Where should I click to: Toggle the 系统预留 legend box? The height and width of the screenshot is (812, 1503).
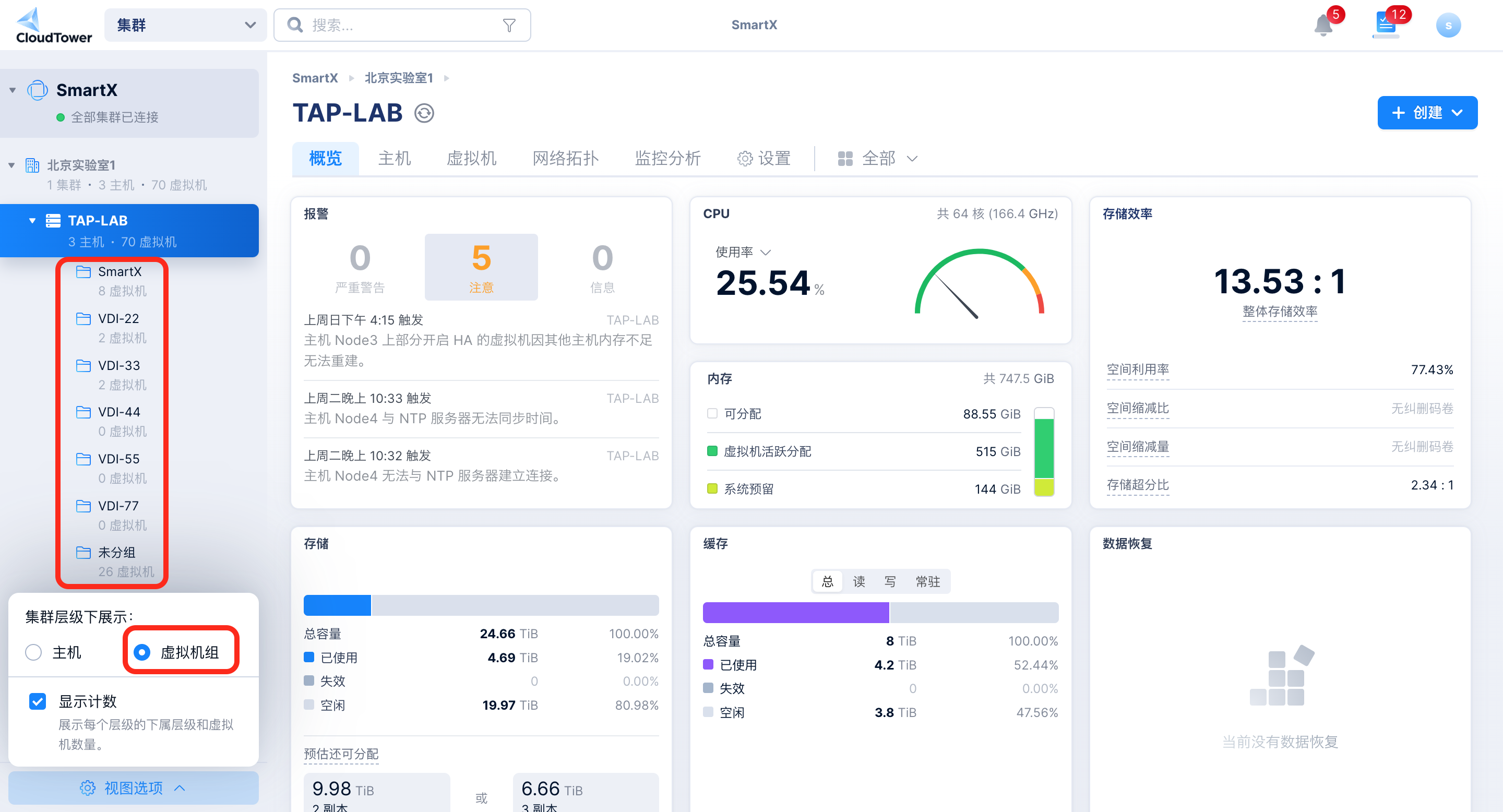[x=712, y=489]
